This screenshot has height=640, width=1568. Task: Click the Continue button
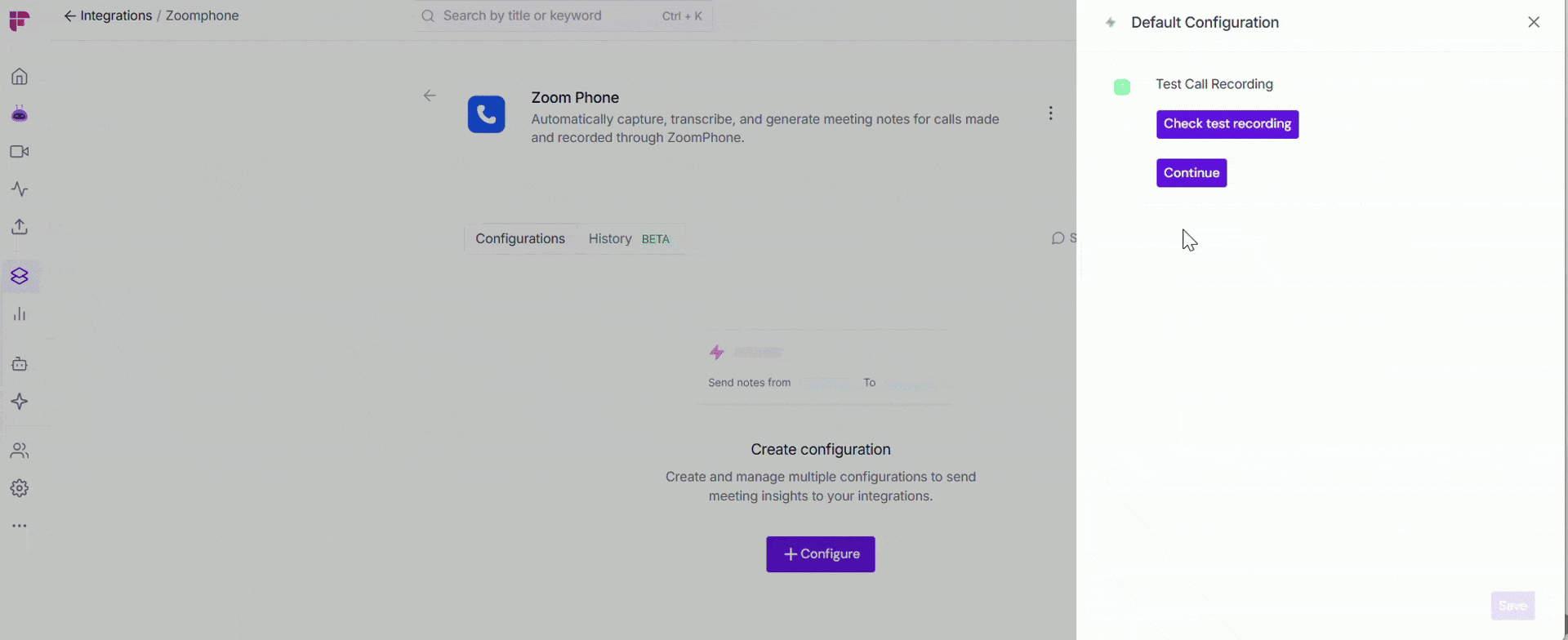pyautogui.click(x=1192, y=173)
